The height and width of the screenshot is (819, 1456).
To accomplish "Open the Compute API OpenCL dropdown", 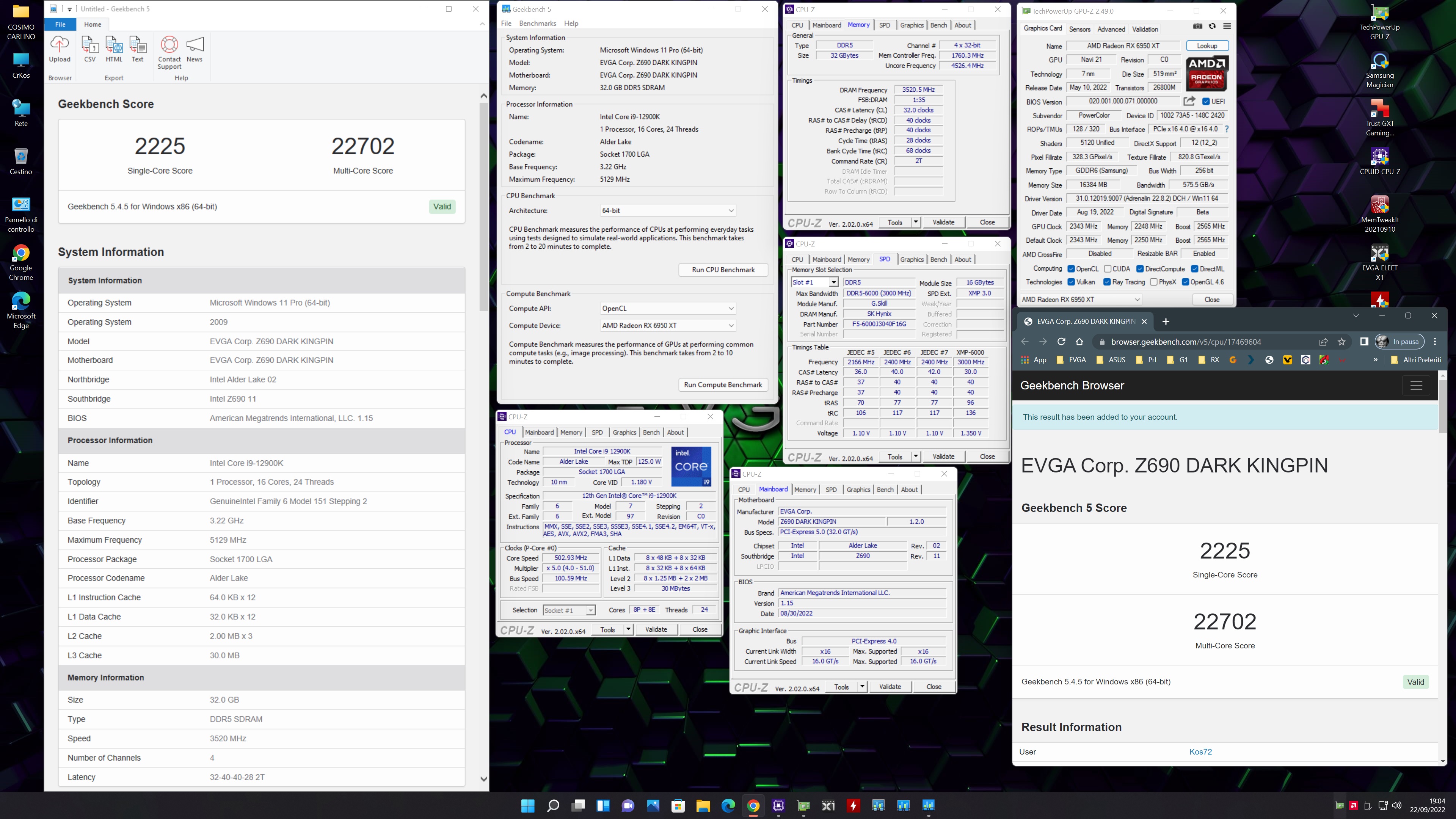I will (x=667, y=309).
